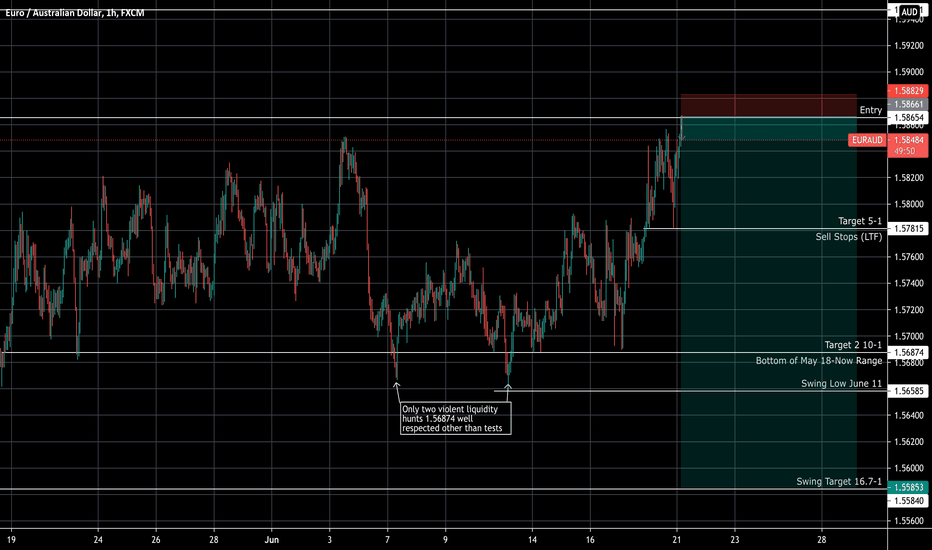Click the Sell Stops (LTF) label
Image resolution: width=932 pixels, height=550 pixels.
click(x=849, y=237)
